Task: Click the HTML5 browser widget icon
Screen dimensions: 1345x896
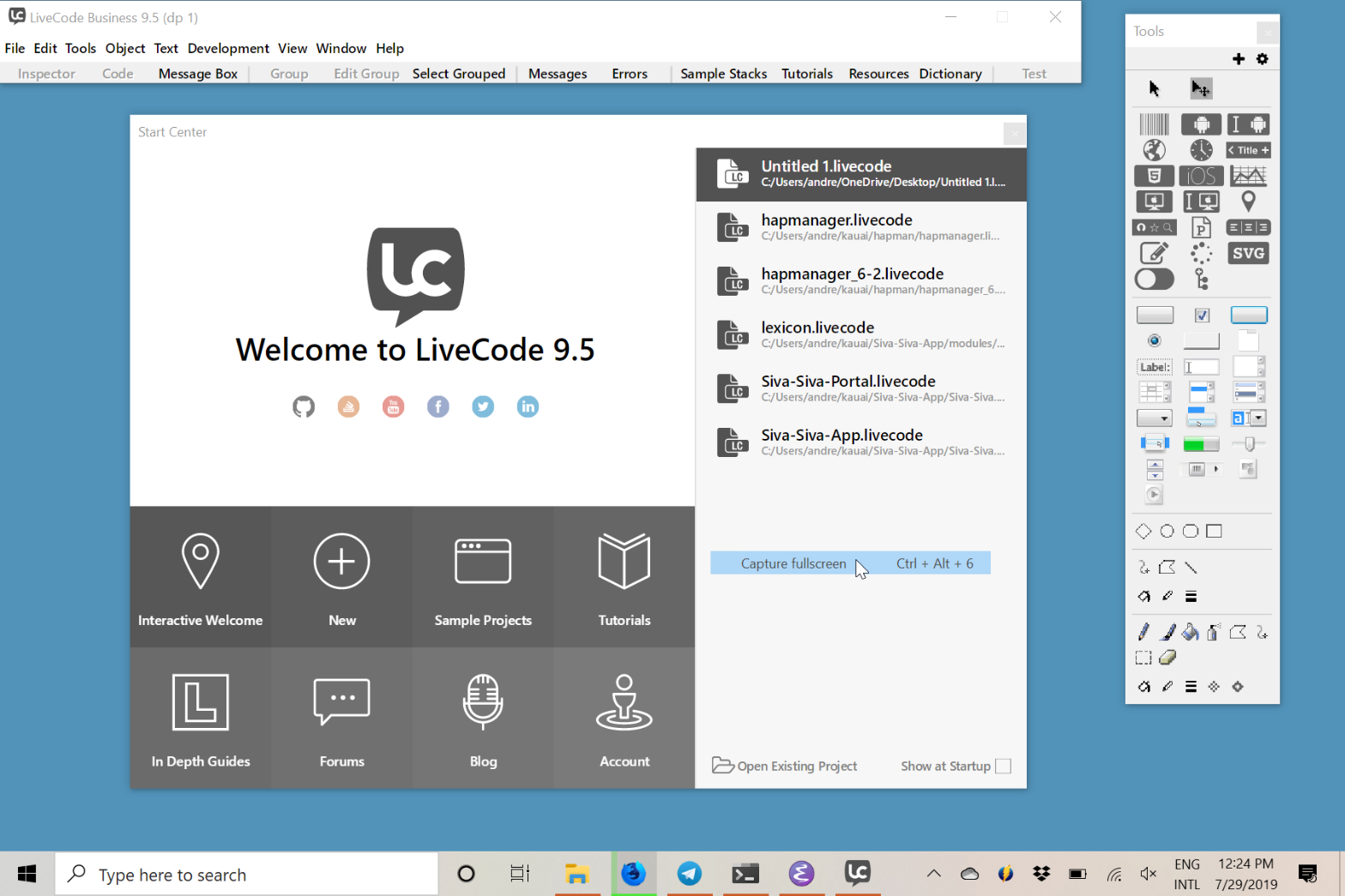Action: [1154, 176]
